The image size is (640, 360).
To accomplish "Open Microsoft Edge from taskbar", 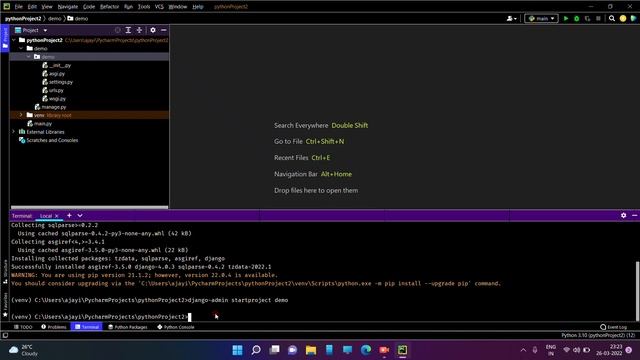I will [366, 350].
